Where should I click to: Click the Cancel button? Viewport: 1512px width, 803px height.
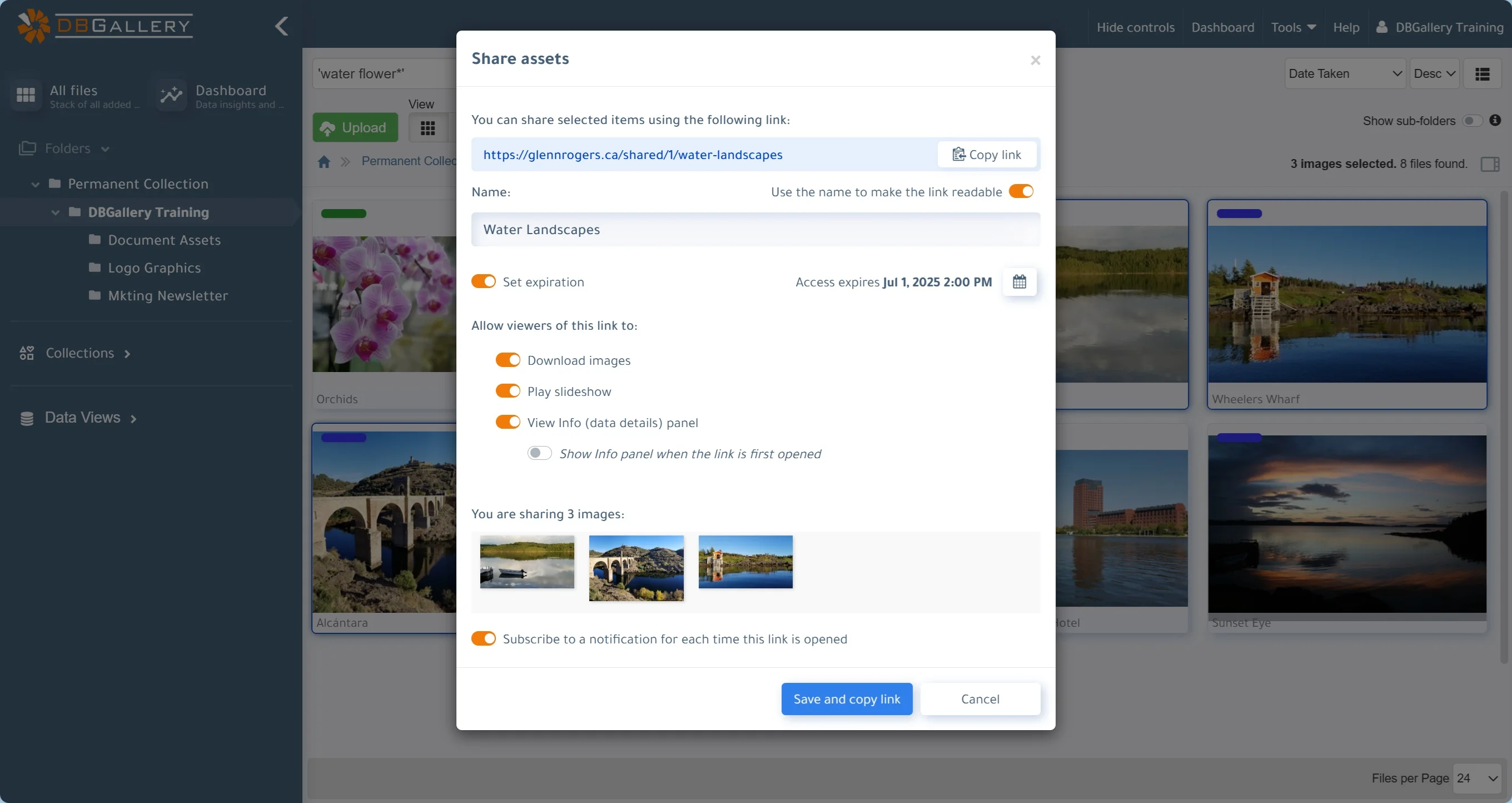point(980,699)
